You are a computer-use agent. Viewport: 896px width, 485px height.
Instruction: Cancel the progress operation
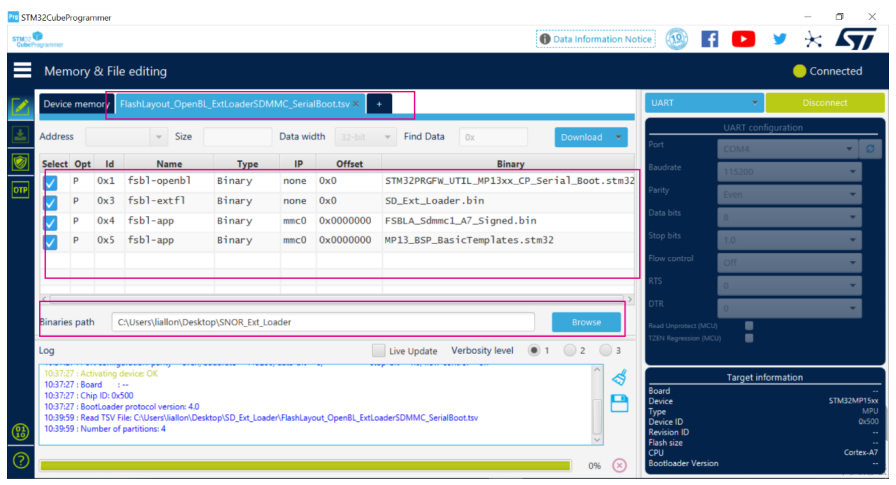(x=619, y=466)
